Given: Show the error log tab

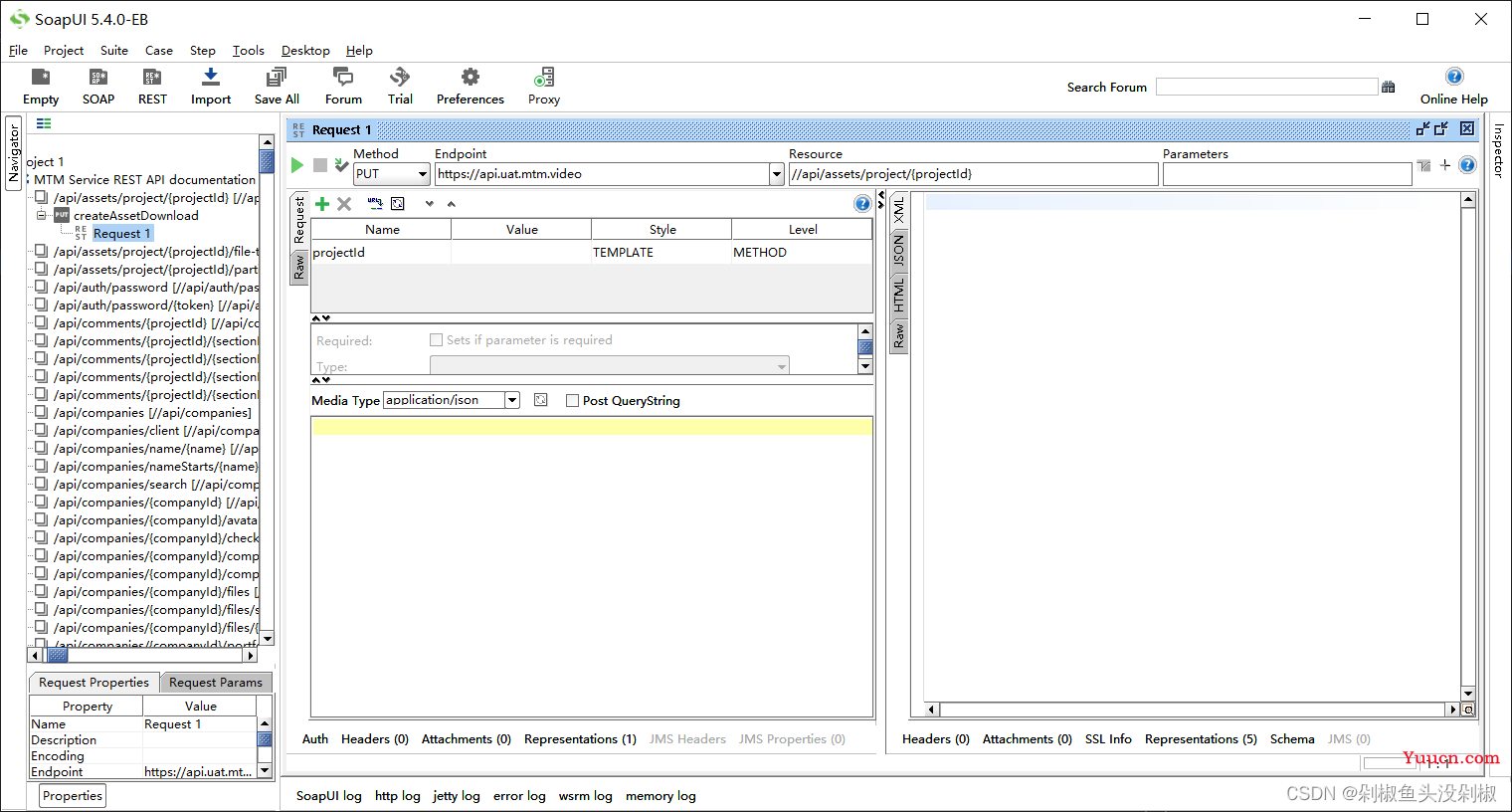Looking at the screenshot, I should click(x=519, y=796).
